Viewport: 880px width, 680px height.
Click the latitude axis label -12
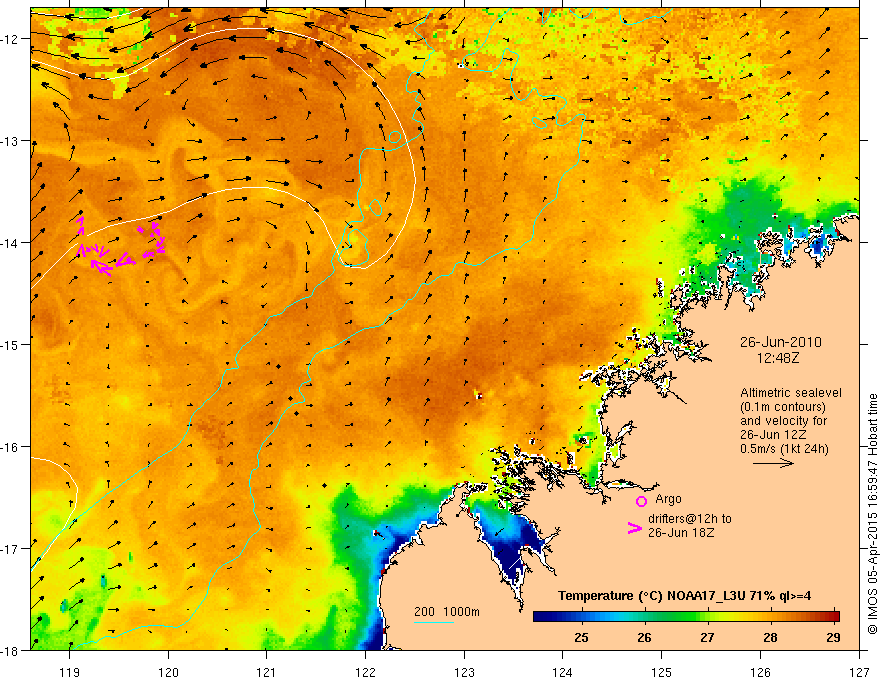(x=10, y=39)
